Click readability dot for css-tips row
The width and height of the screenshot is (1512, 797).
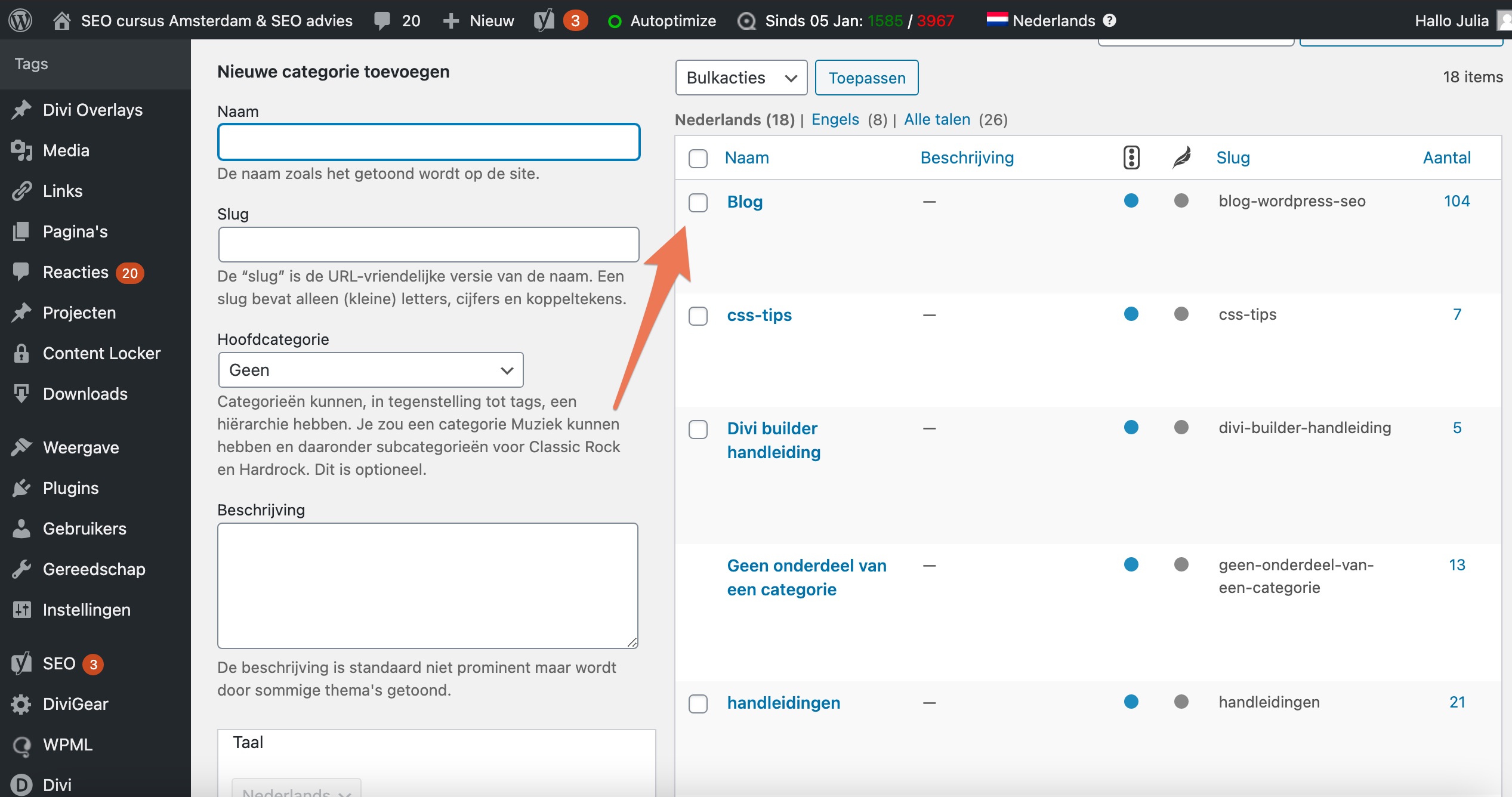(1181, 314)
